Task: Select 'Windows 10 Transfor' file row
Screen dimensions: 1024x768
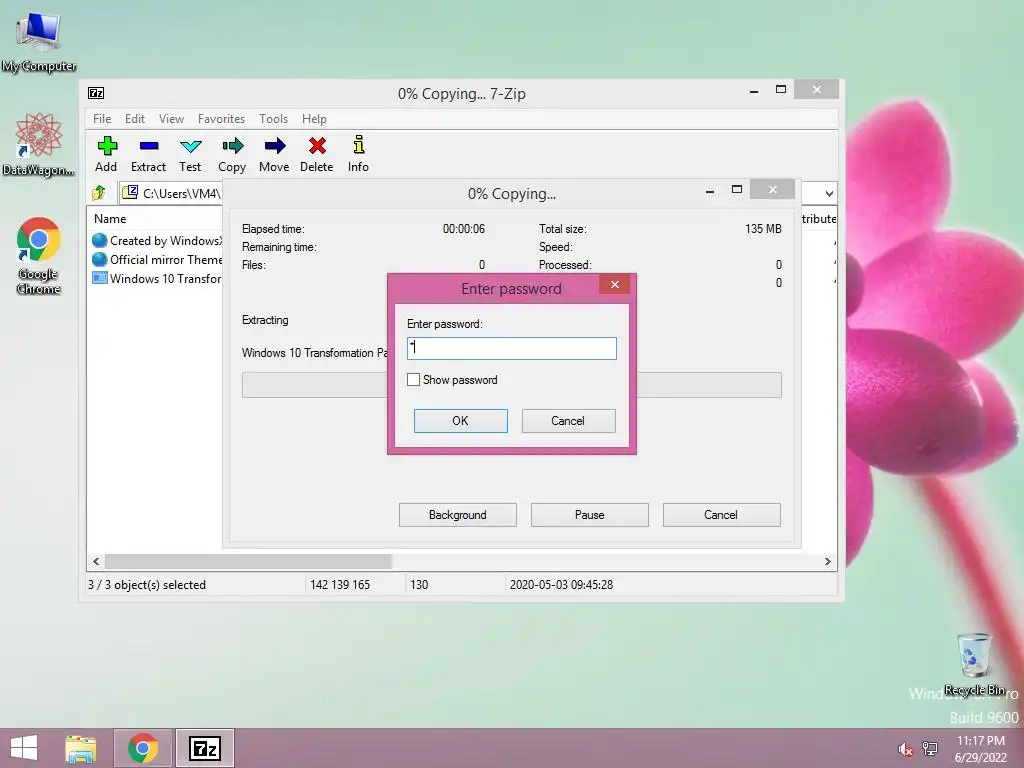Action: [x=157, y=278]
